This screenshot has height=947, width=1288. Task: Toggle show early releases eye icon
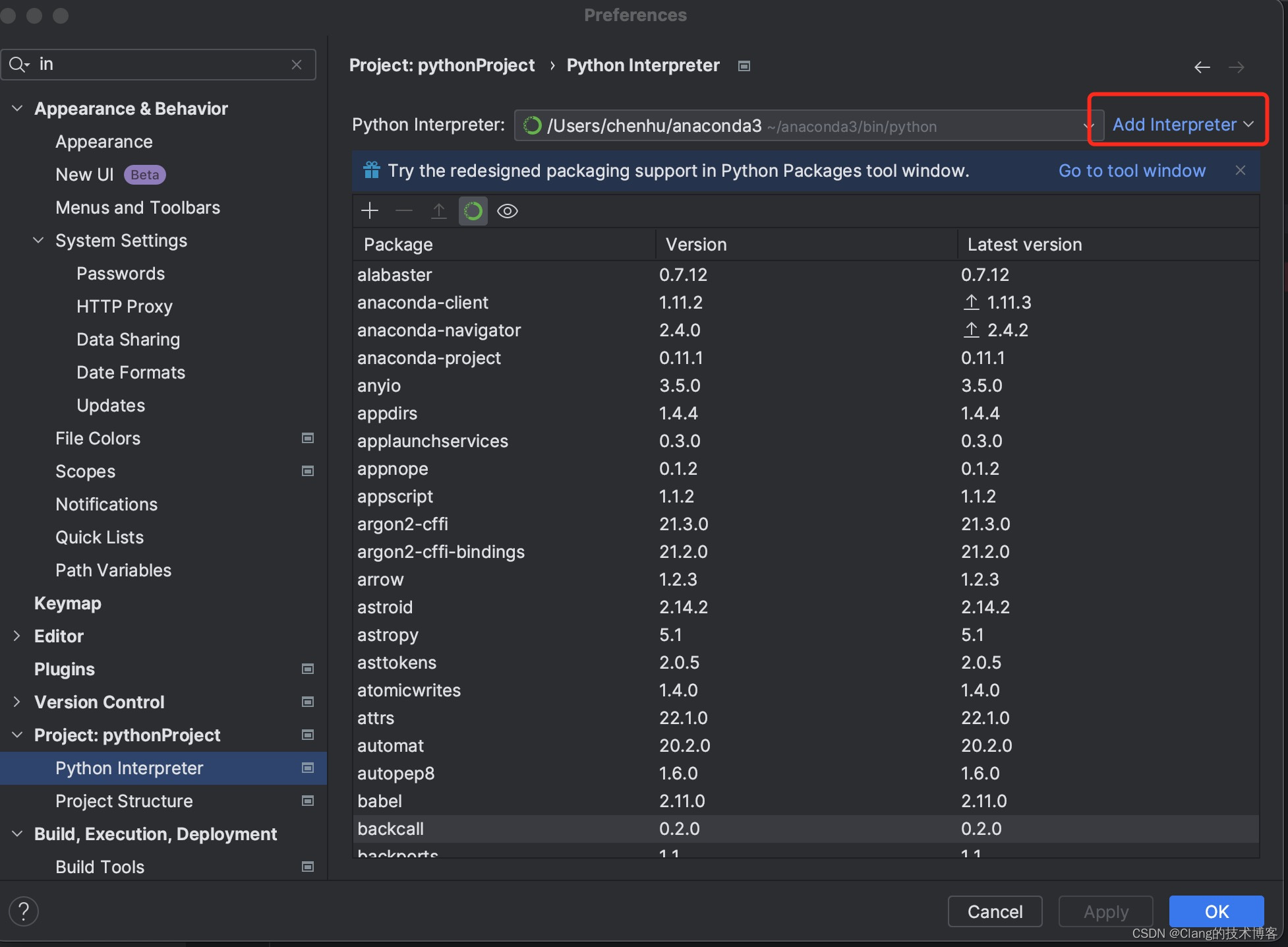(508, 211)
